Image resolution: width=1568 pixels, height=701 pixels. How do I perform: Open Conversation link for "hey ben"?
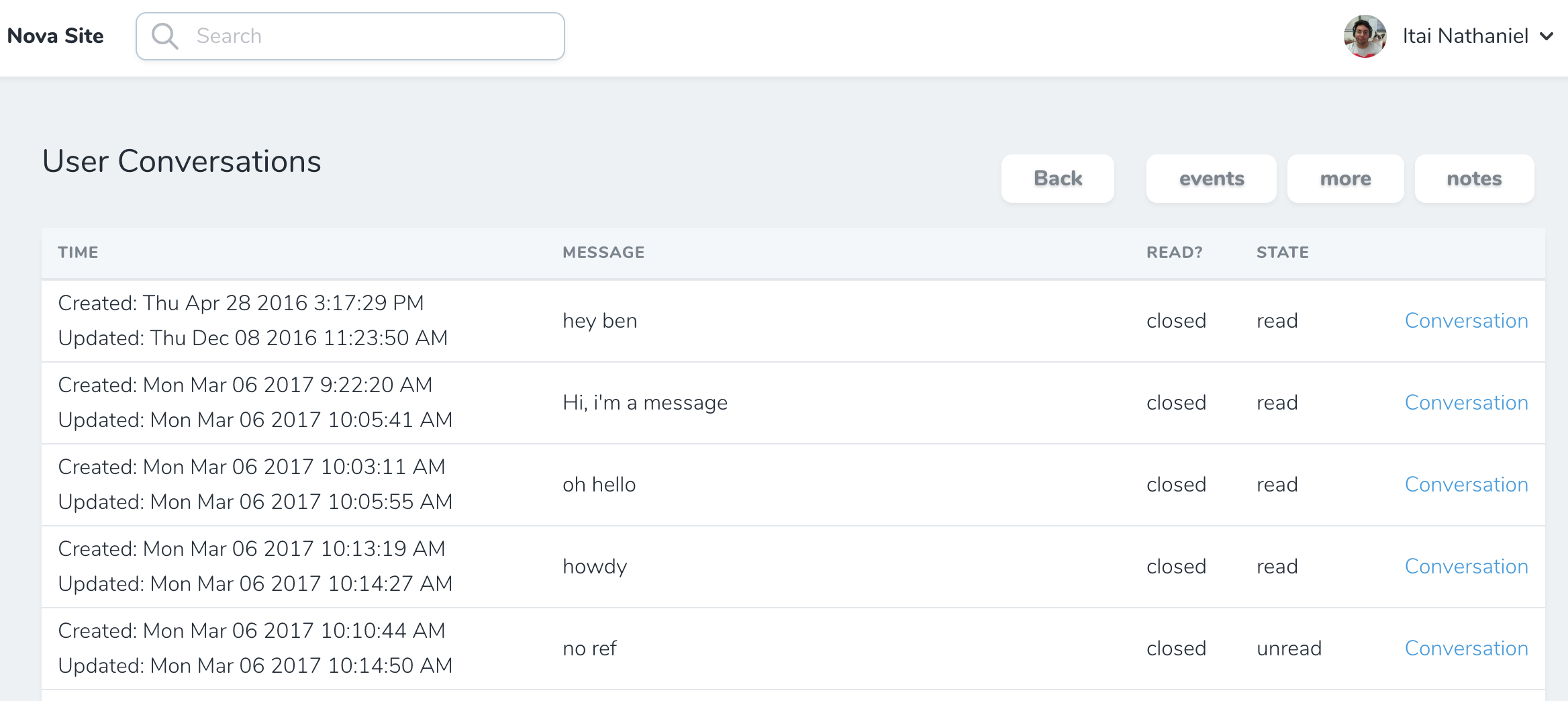1466,321
